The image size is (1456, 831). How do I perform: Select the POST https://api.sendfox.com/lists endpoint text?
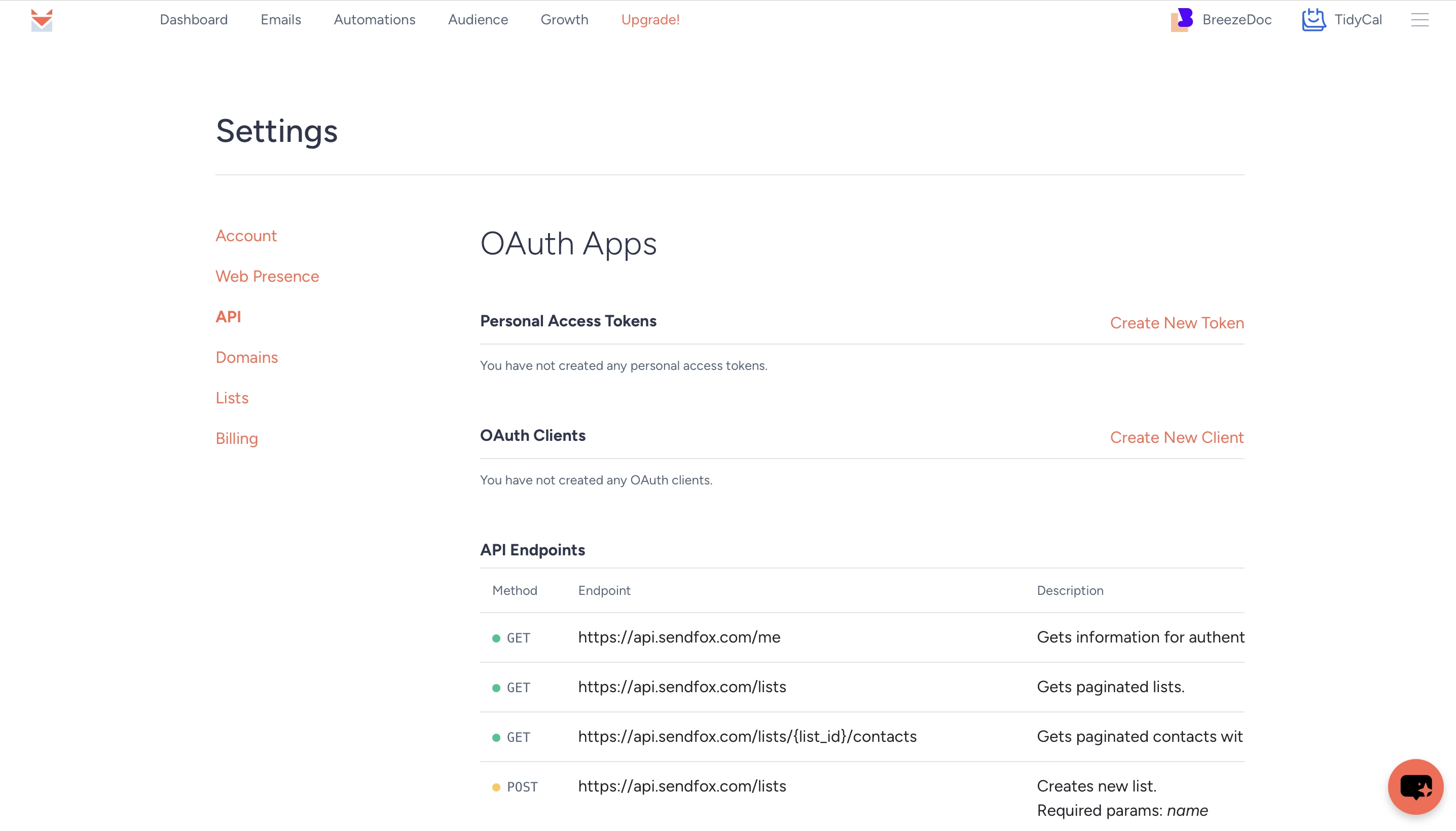point(682,786)
